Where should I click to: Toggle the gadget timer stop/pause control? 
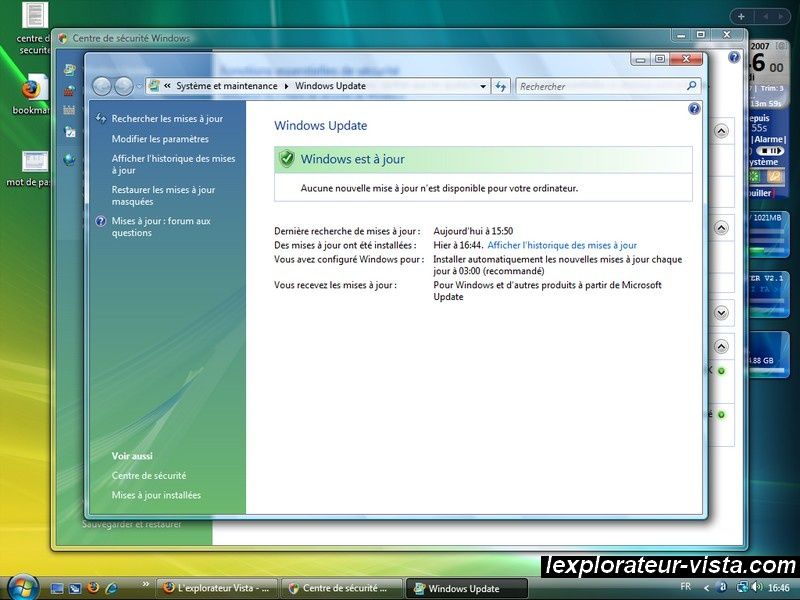click(769, 151)
